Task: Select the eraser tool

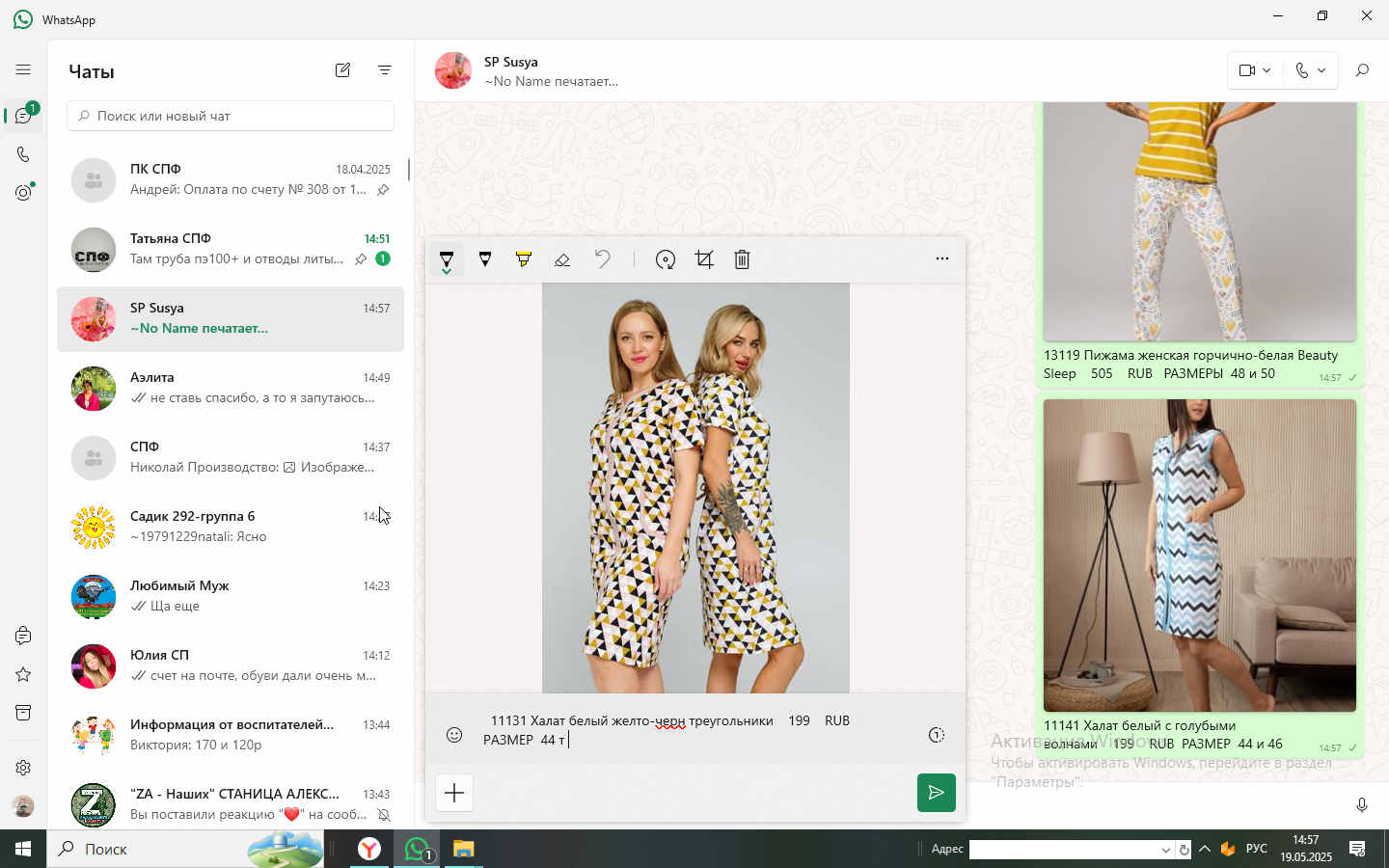Action: [x=562, y=259]
